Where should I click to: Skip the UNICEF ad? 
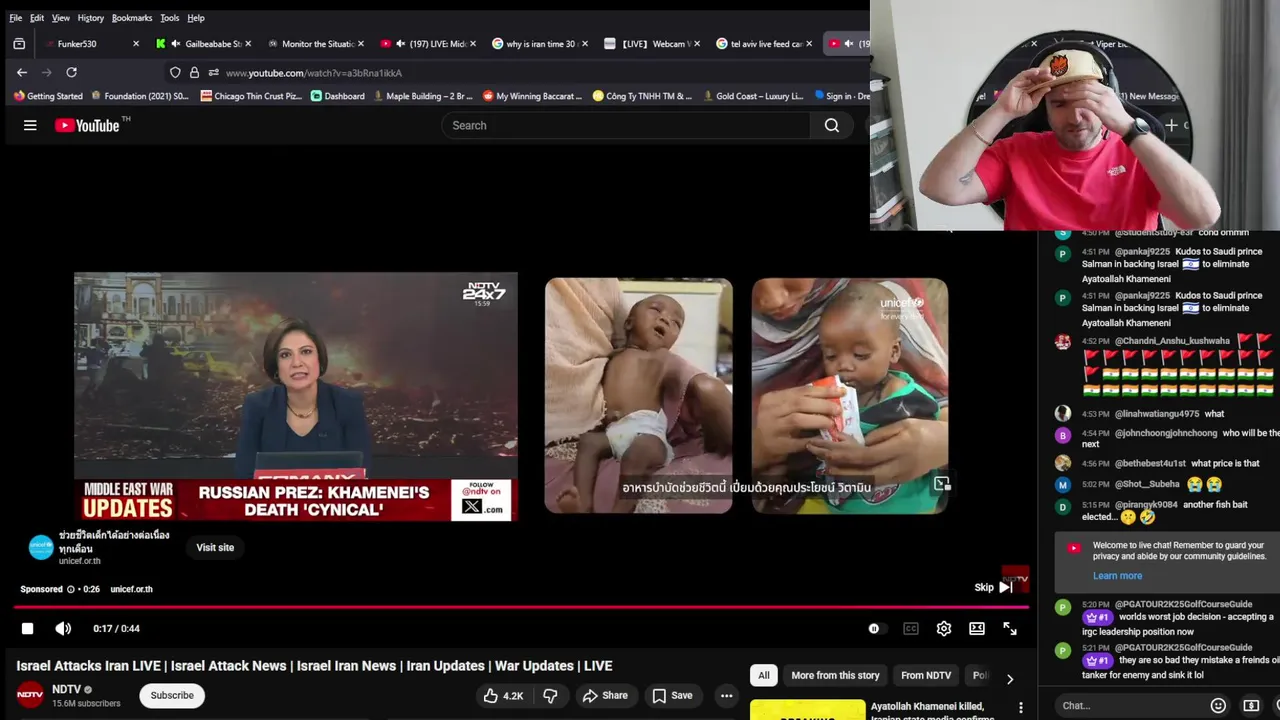tap(993, 587)
